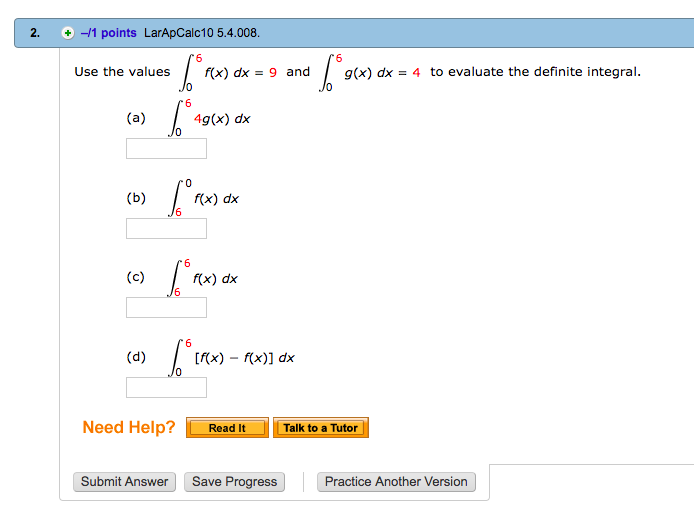
Task: Click the 'Use the values' text
Action: point(122,72)
